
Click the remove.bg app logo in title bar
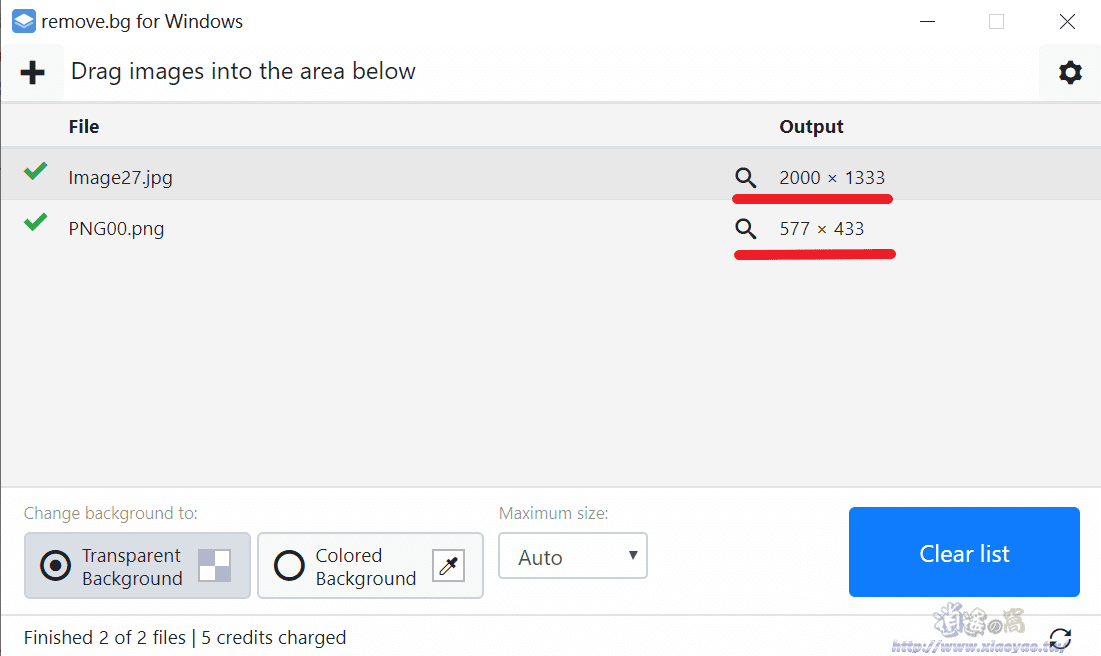coord(24,21)
